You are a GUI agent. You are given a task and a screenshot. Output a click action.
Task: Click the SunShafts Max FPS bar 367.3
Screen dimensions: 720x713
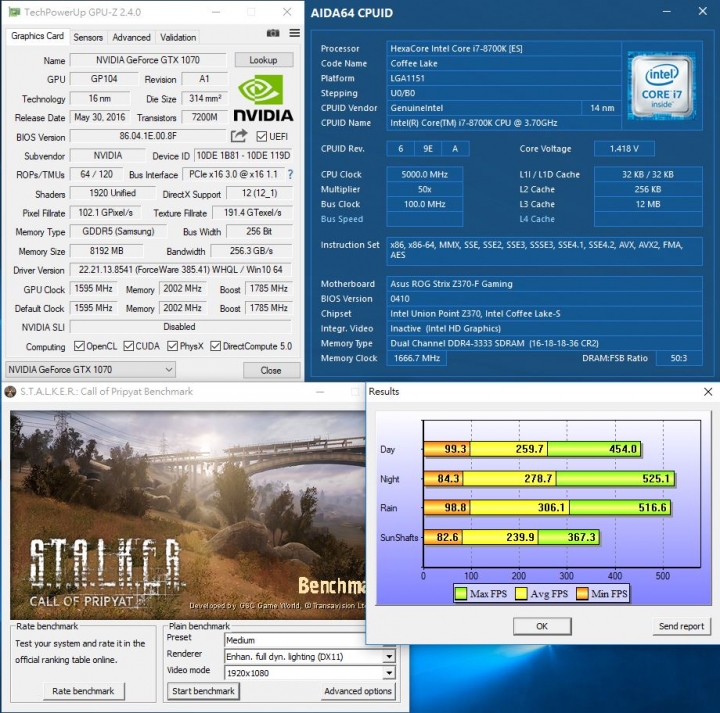[x=568, y=537]
